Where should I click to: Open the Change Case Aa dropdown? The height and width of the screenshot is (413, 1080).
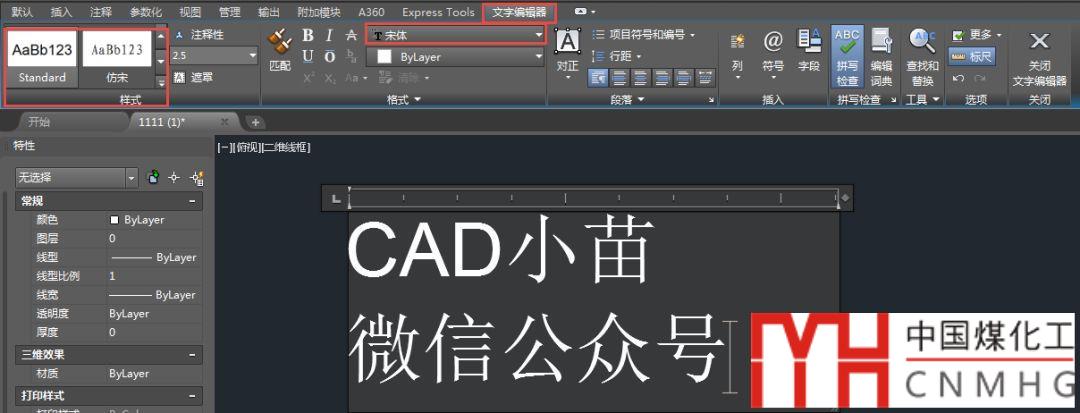coord(355,78)
